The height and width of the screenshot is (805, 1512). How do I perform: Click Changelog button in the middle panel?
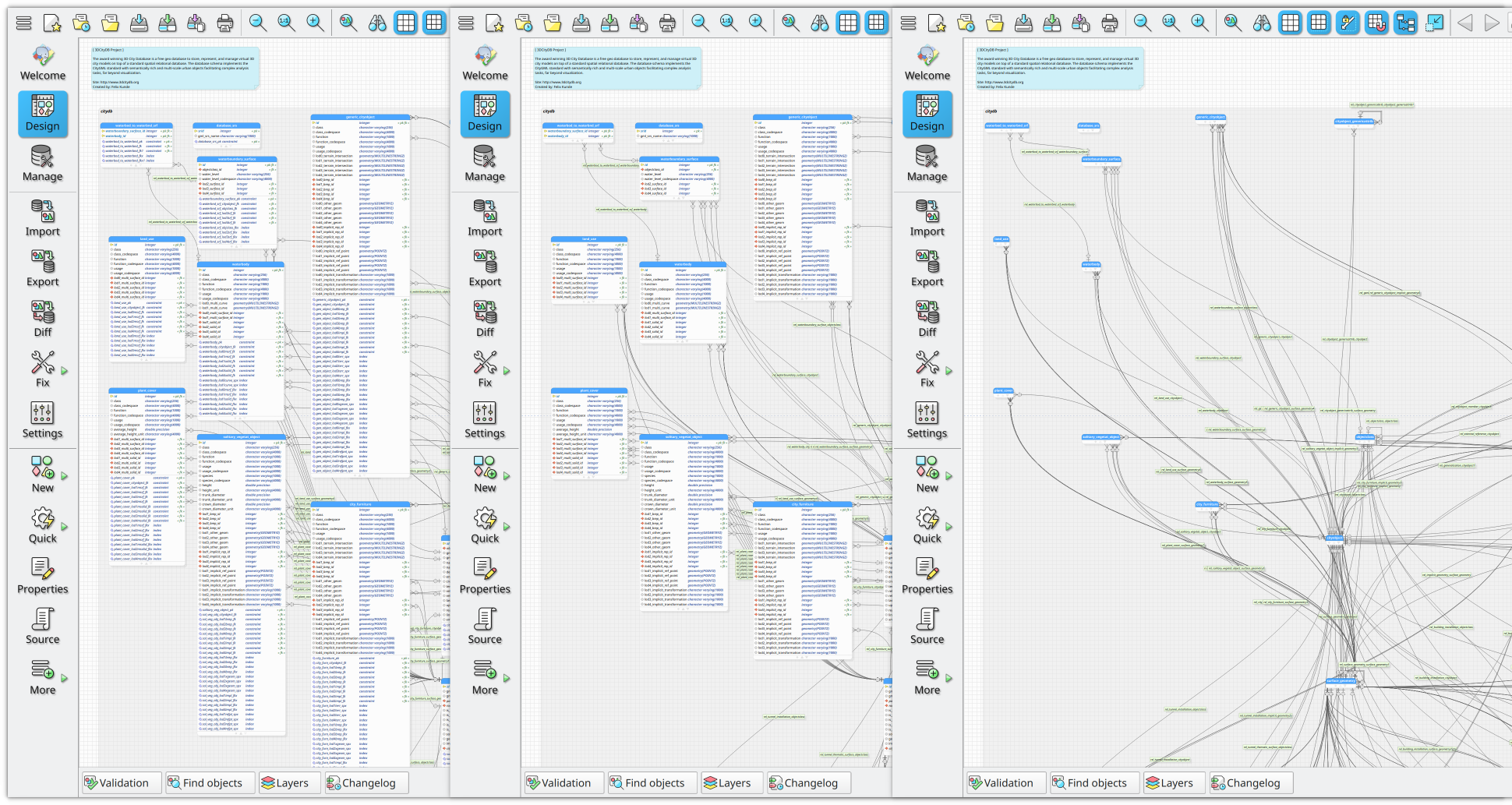808,783
